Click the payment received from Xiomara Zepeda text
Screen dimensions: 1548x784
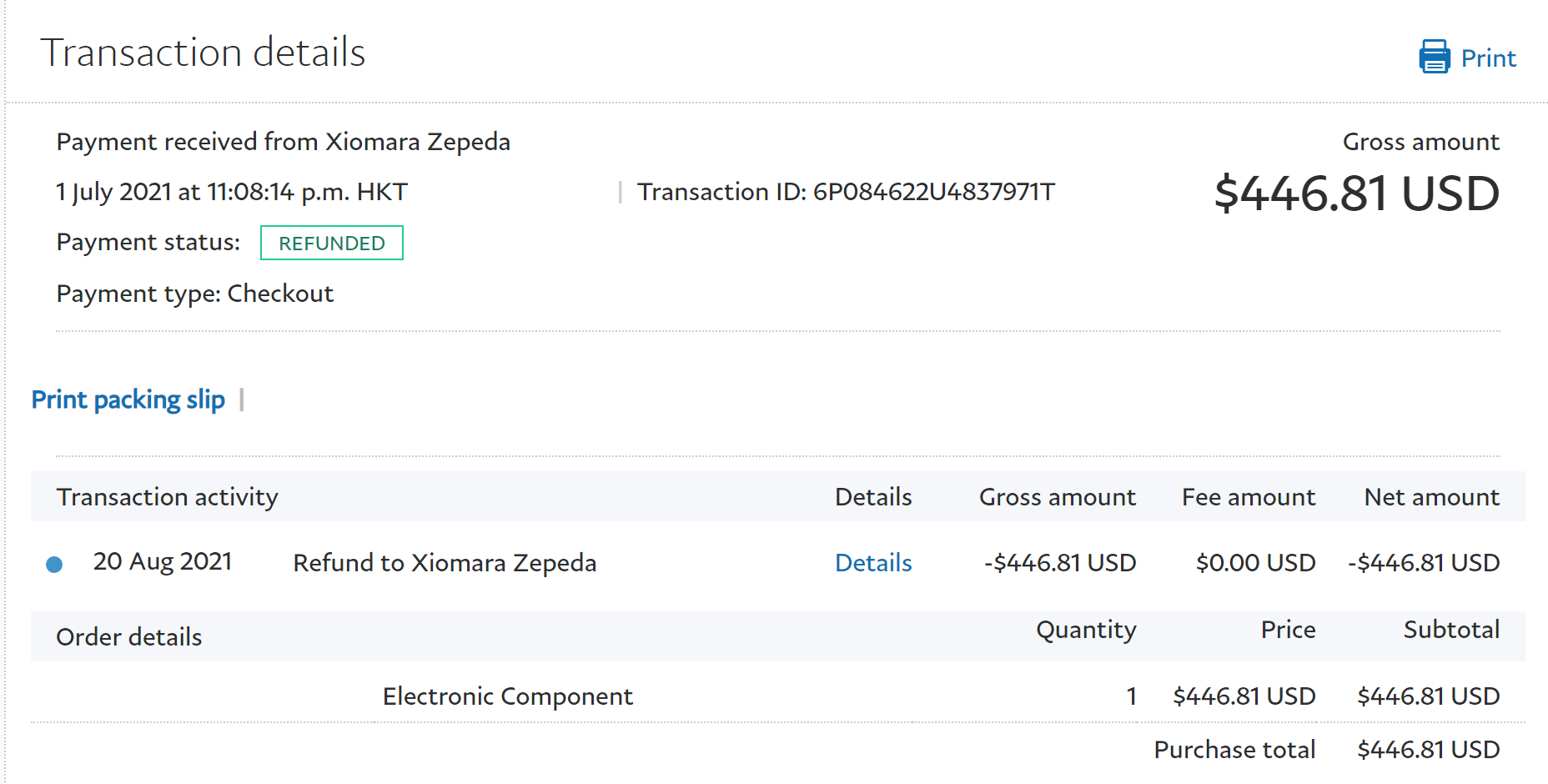(283, 142)
